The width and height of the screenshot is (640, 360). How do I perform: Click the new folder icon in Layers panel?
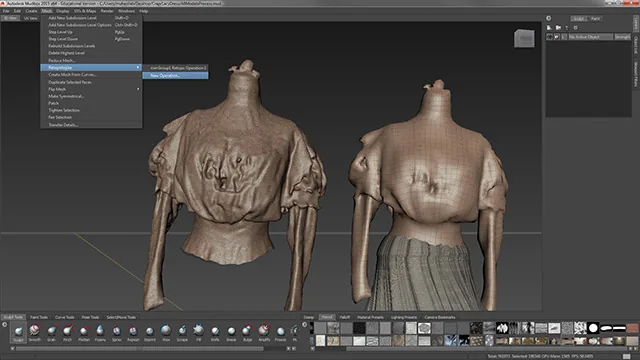558,28
